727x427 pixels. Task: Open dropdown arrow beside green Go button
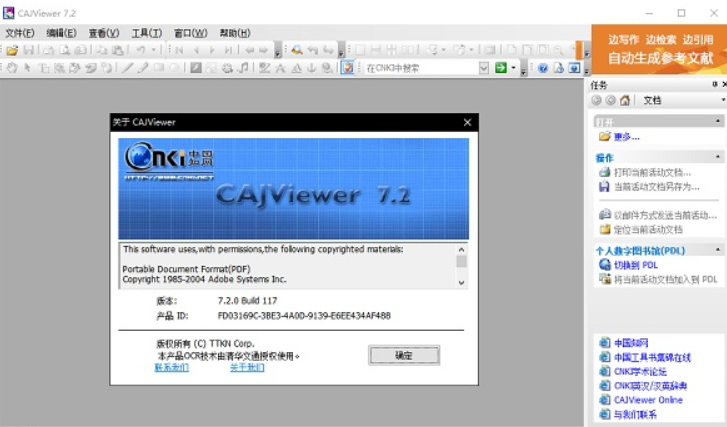(513, 68)
